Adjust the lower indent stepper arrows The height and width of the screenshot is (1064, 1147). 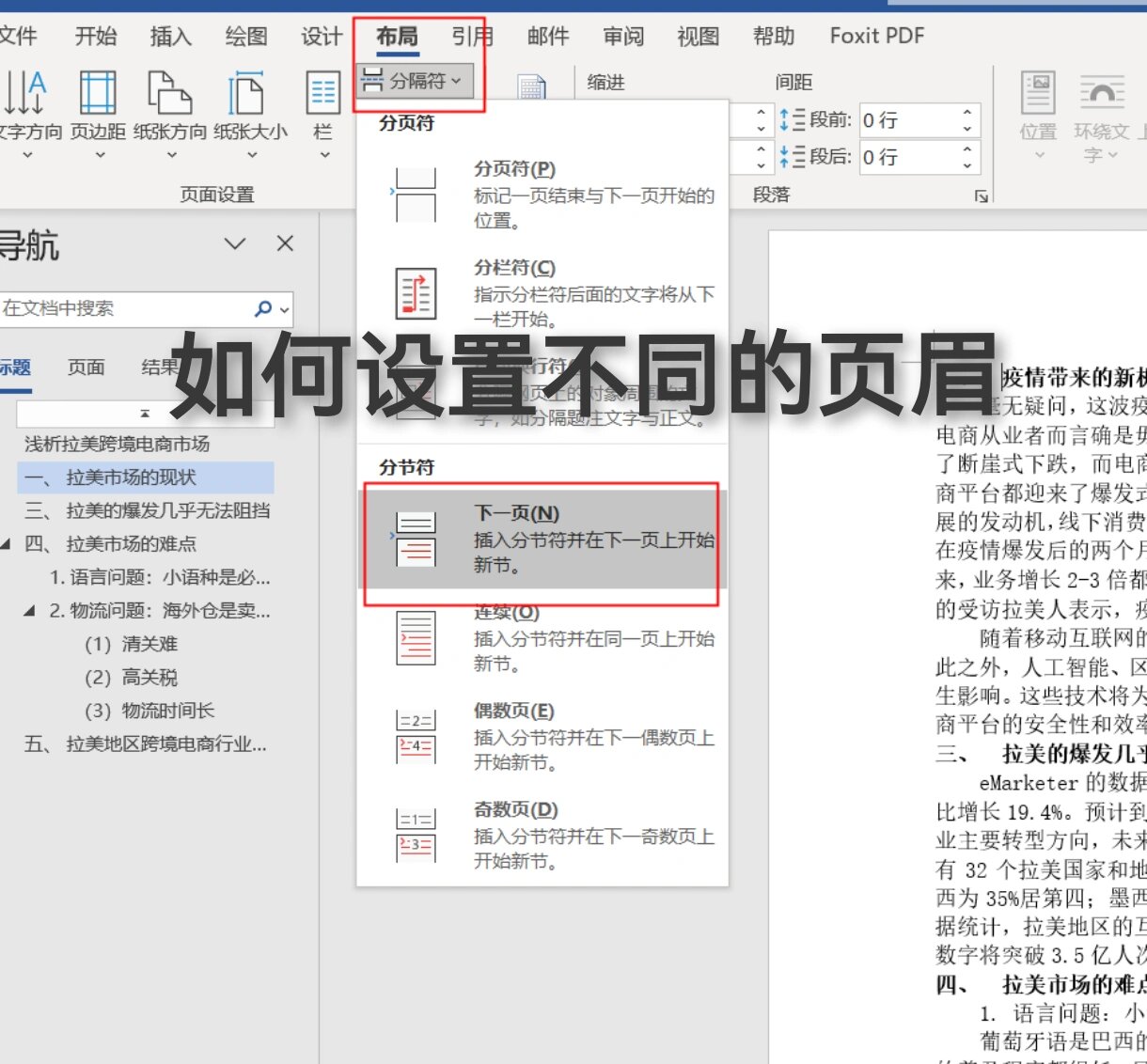pyautogui.click(x=761, y=157)
